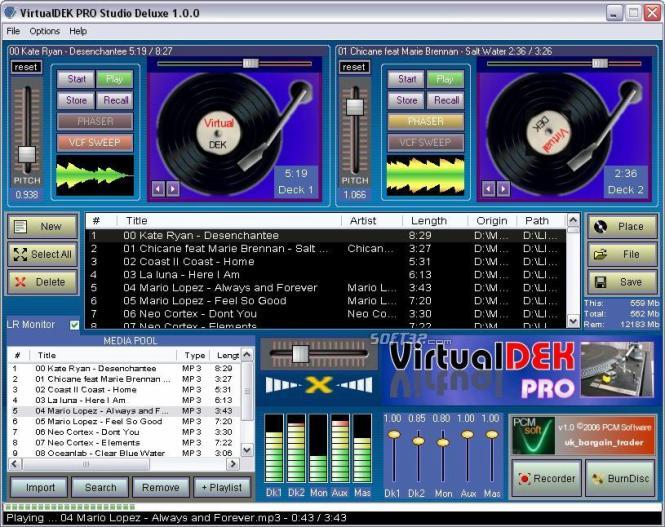Image resolution: width=665 pixels, height=527 pixels.
Task: Select Media Pool row 05 Mario Lopez - Feel So Good
Action: coord(124,421)
